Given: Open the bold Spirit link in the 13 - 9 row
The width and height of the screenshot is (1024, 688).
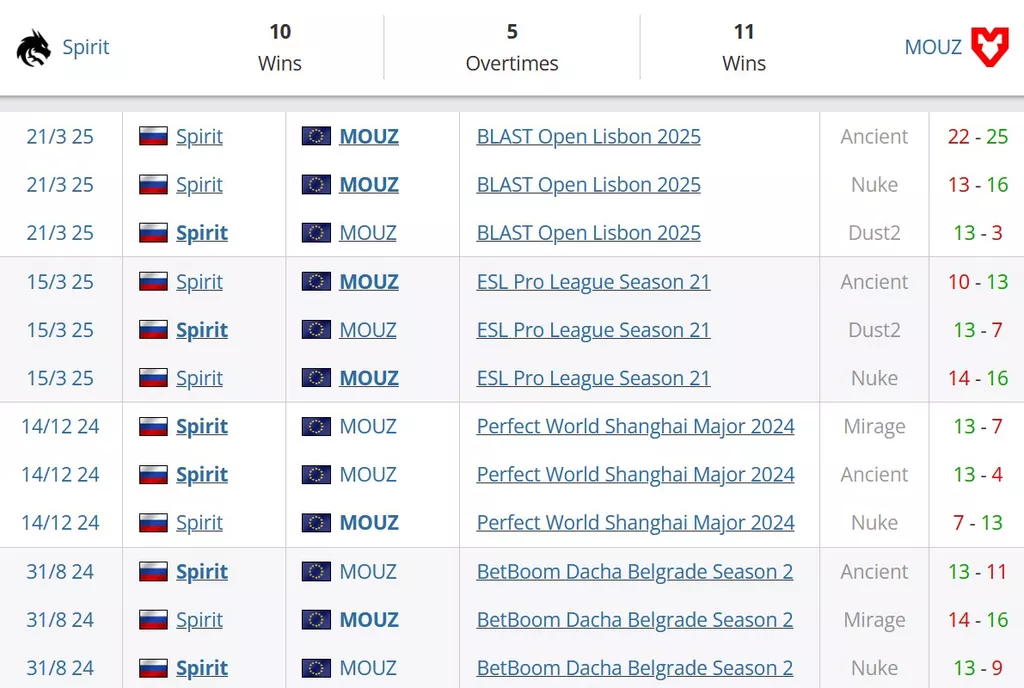Looking at the screenshot, I should coord(202,668).
